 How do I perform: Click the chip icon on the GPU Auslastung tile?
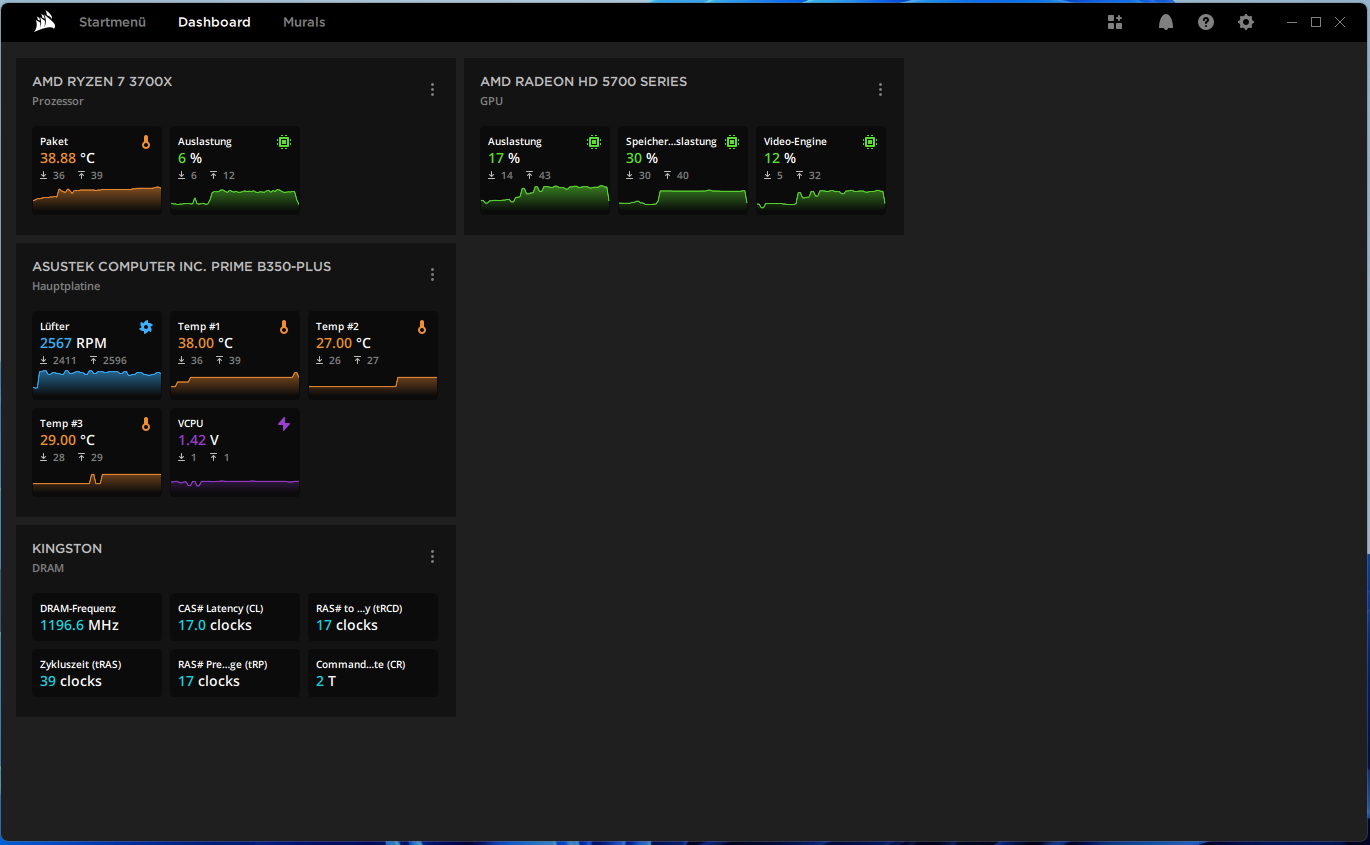[x=594, y=142]
